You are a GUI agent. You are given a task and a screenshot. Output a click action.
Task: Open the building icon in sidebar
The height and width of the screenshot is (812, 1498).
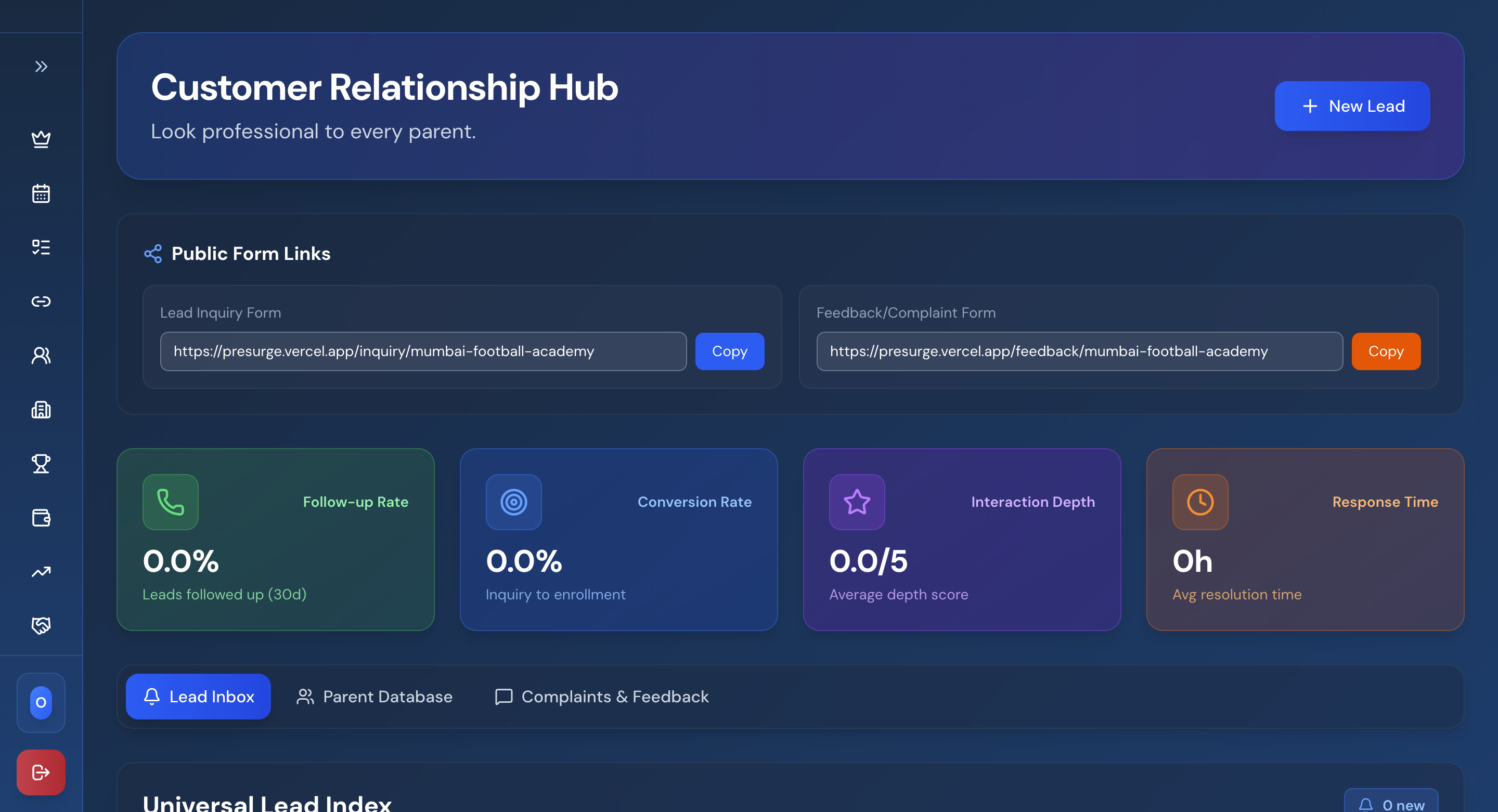41,410
